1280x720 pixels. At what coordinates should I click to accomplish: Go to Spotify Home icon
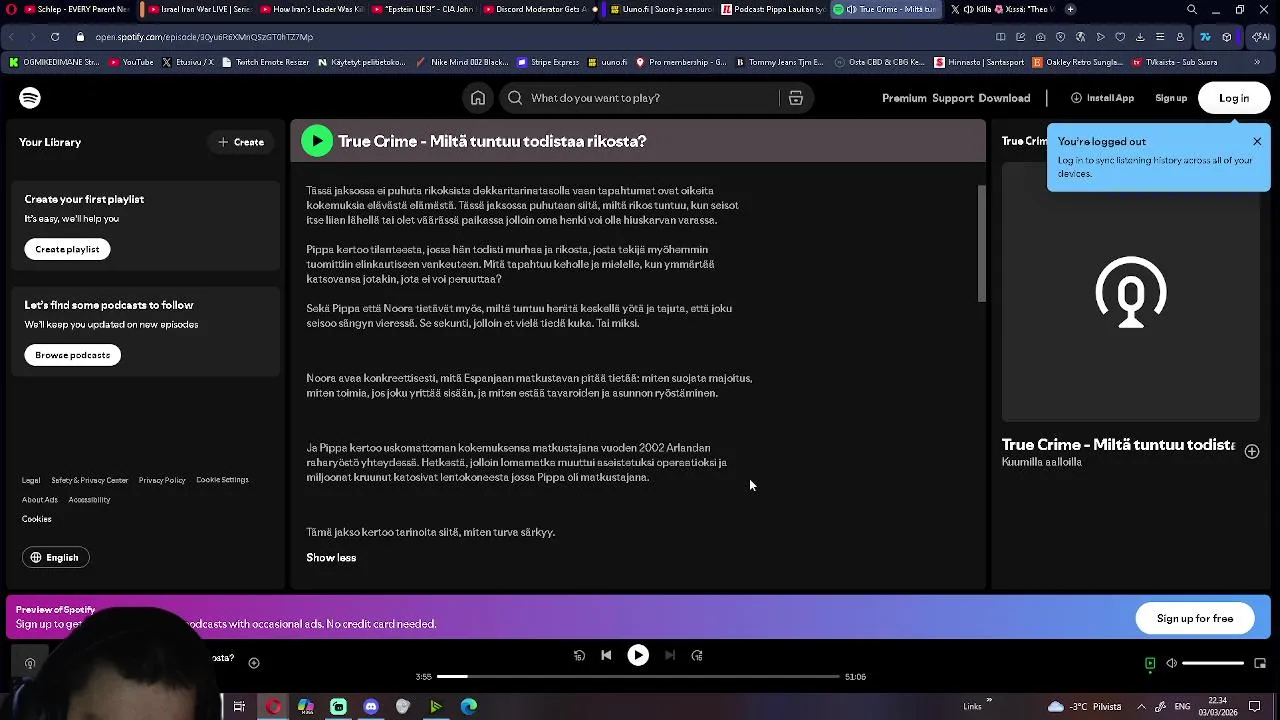(x=478, y=98)
